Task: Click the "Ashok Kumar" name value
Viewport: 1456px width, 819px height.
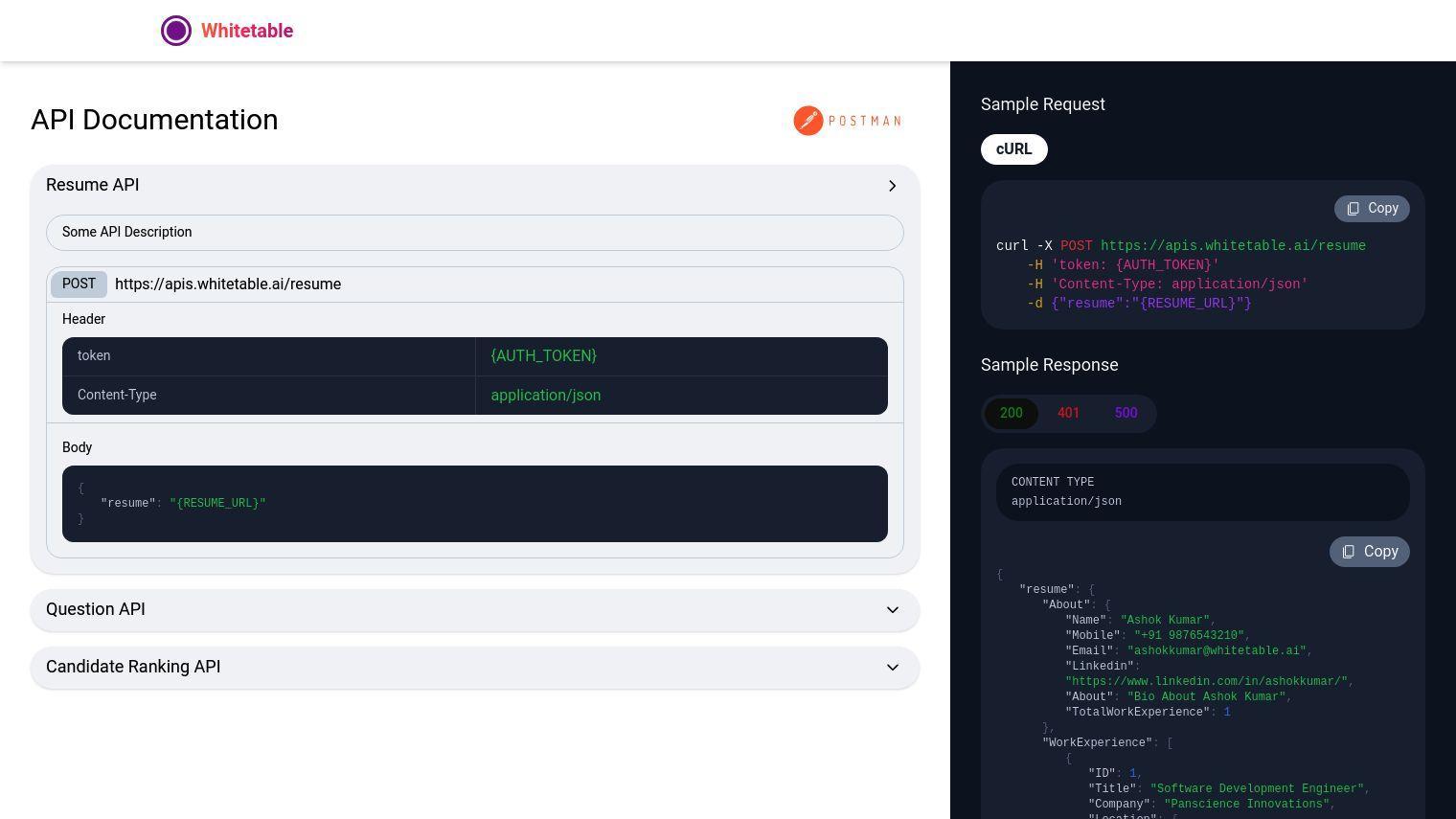Action: (x=1166, y=621)
